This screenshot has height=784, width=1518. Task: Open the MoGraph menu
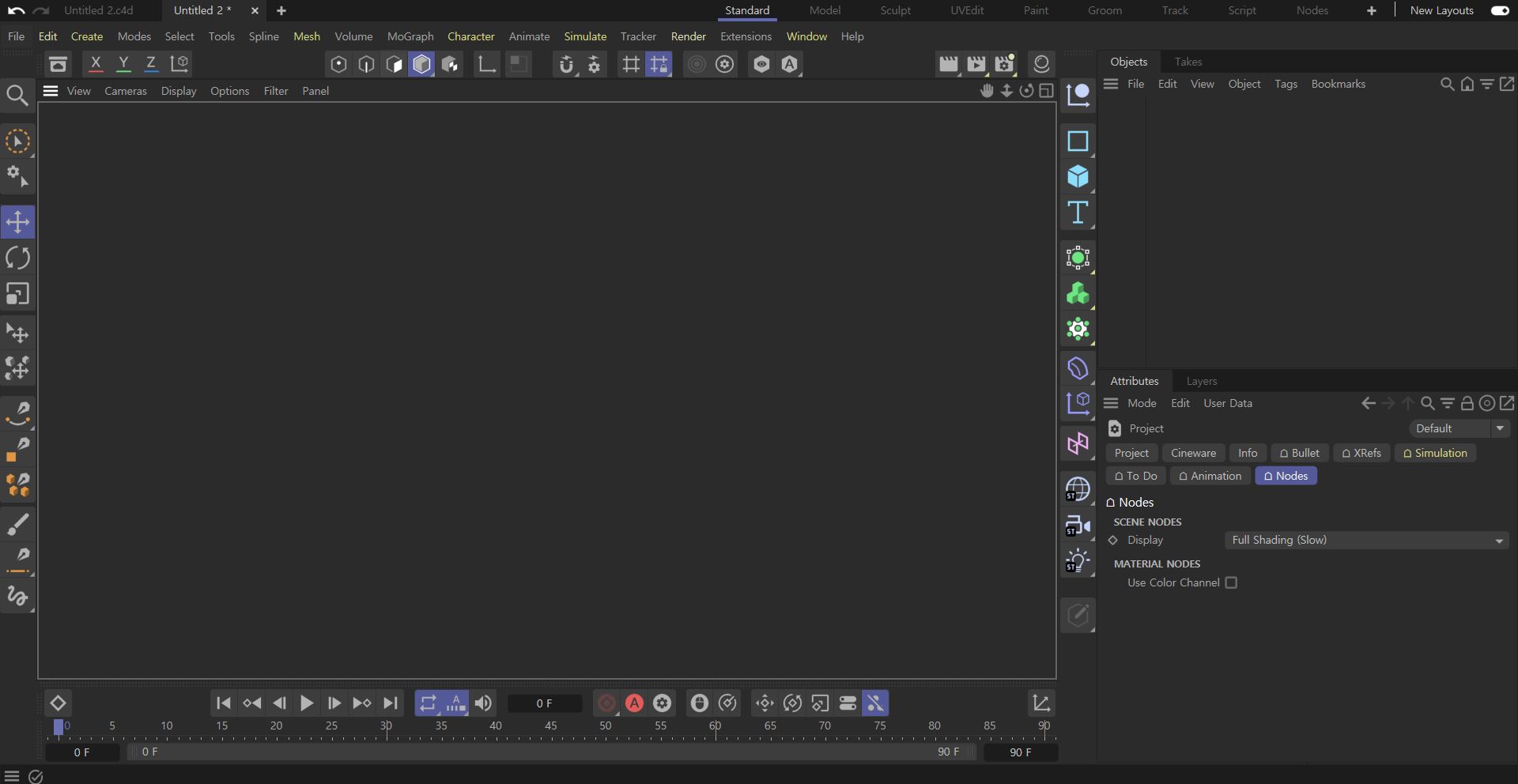click(410, 36)
